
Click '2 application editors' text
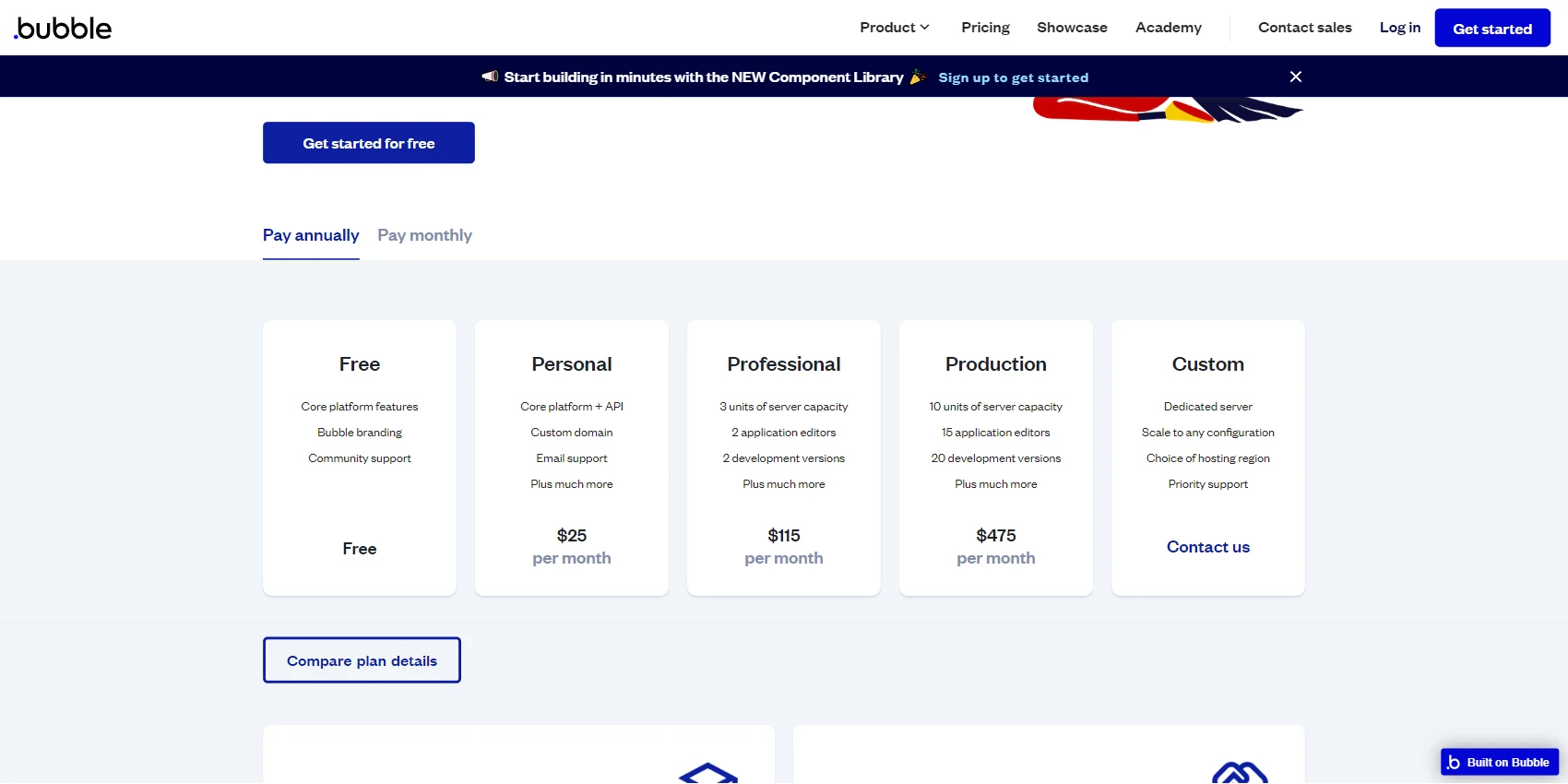pos(784,433)
